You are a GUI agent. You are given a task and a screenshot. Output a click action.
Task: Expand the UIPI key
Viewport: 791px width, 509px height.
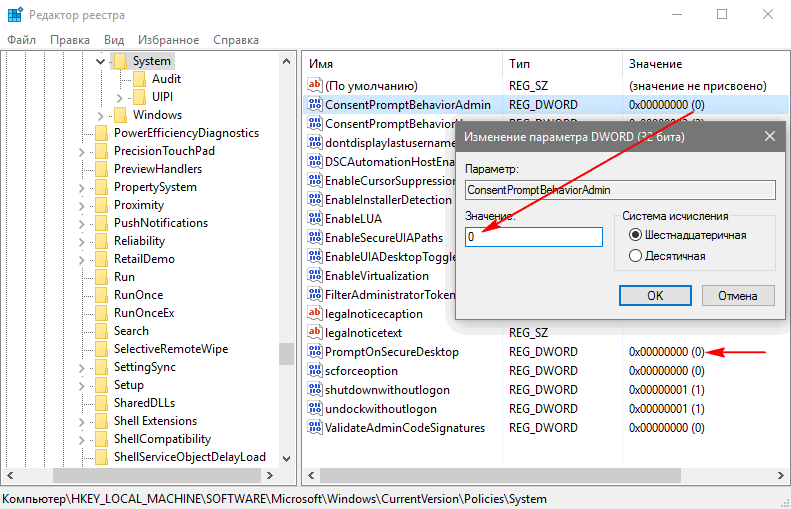coord(119,97)
